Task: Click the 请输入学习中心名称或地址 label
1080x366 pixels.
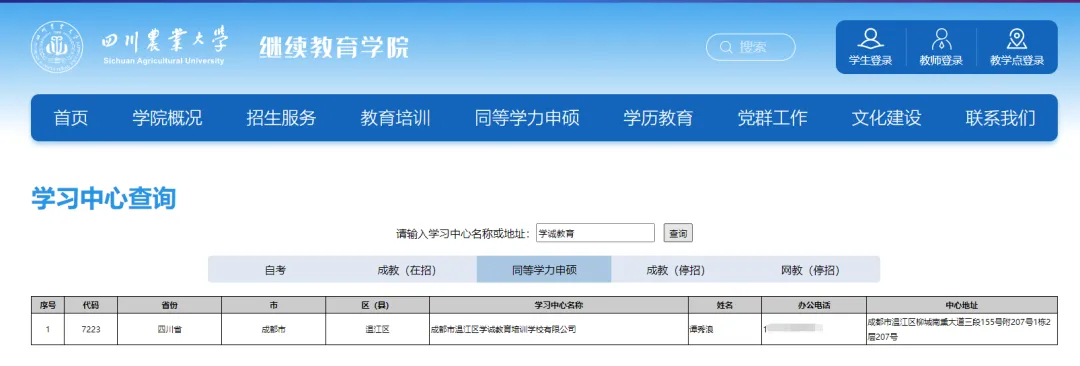Action: [x=463, y=234]
